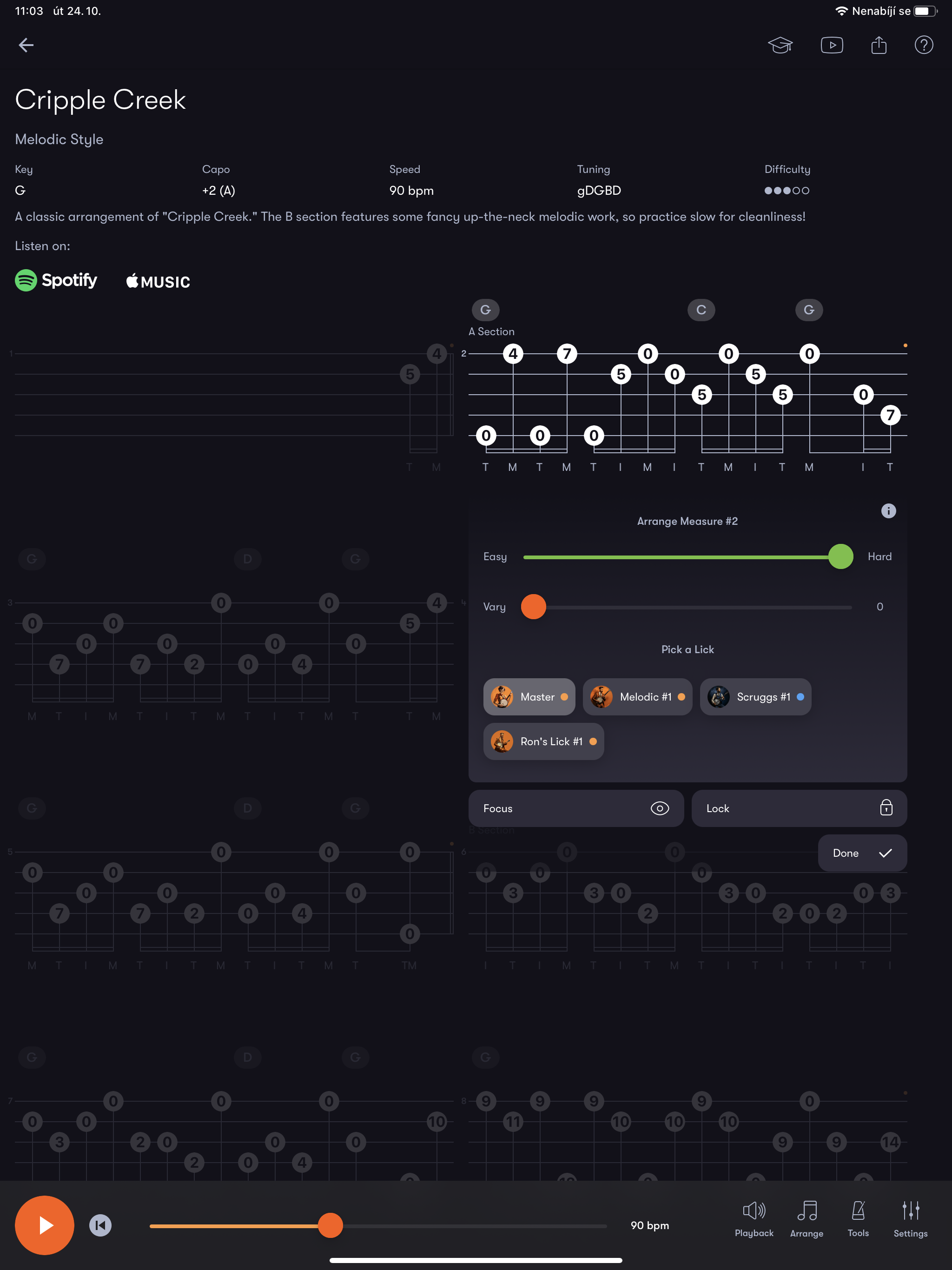The image size is (952, 1270).
Task: Open the Arrange tab
Action: pyautogui.click(x=806, y=1219)
